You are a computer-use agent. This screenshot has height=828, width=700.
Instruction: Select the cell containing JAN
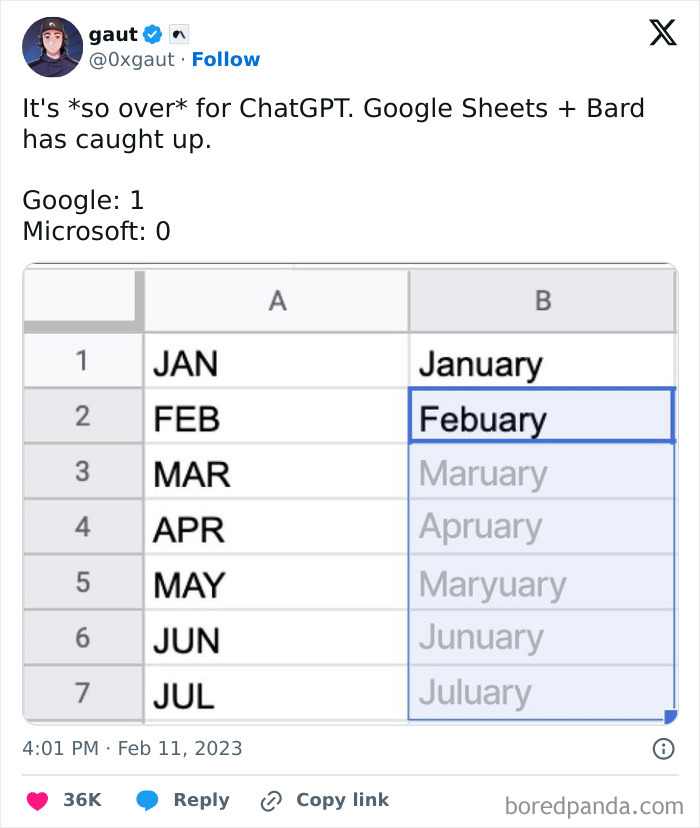[x=277, y=363]
